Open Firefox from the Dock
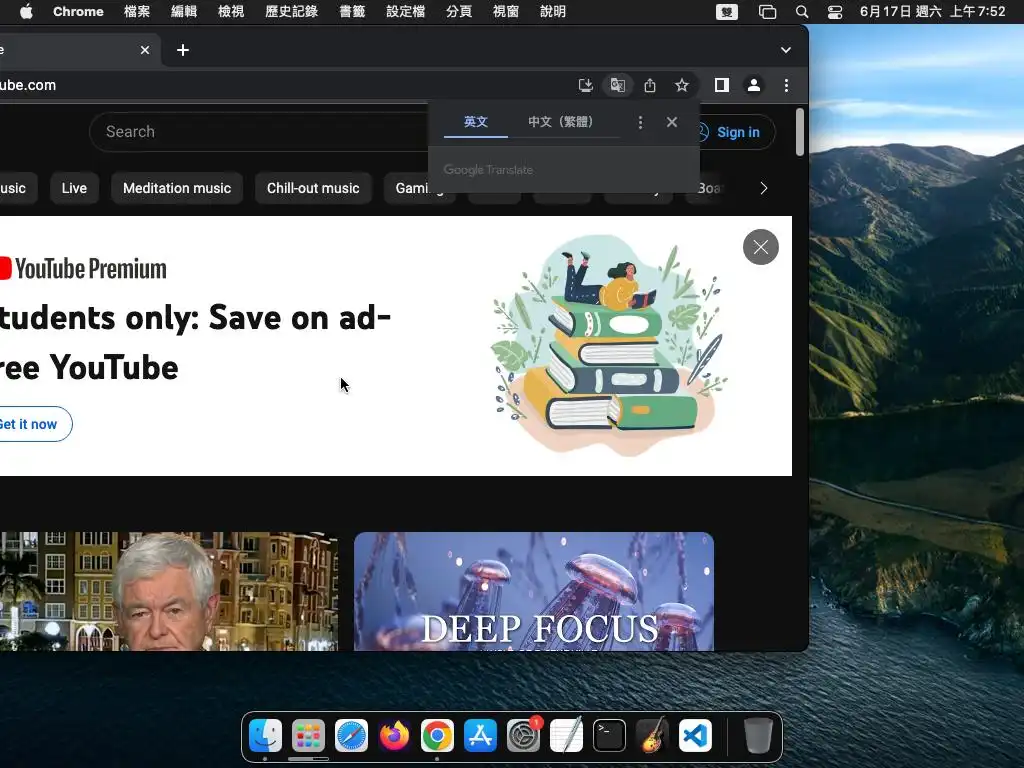 394,736
